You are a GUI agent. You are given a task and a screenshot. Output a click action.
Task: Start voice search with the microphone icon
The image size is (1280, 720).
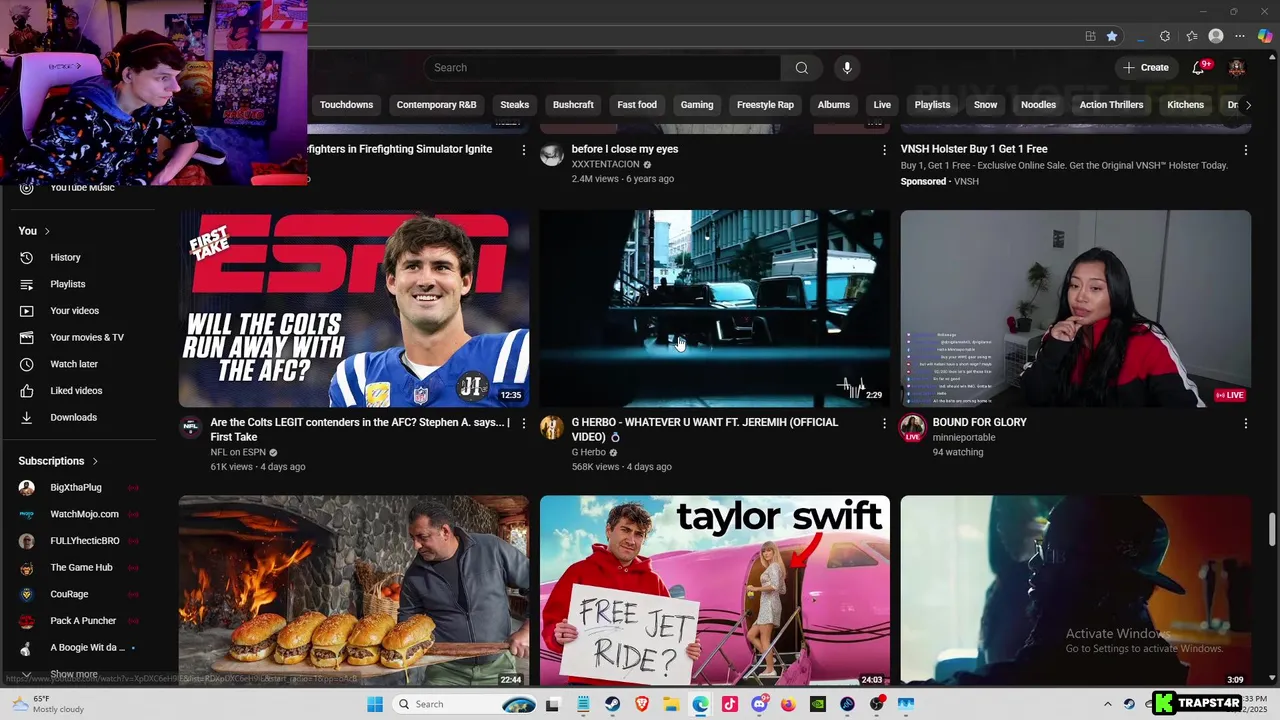click(847, 68)
